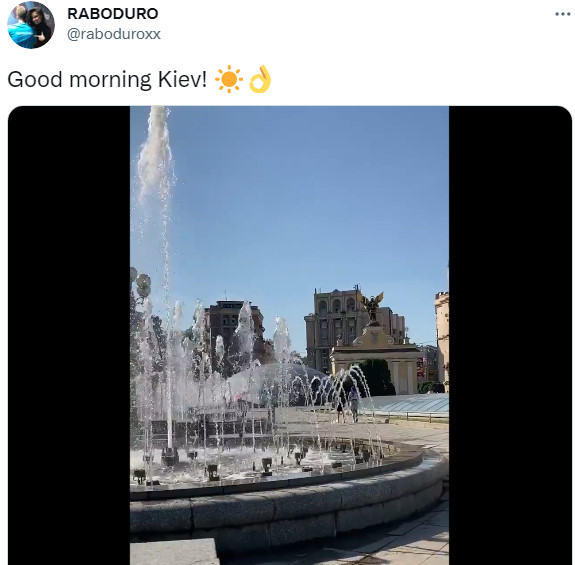Click the dark building behind the fountain jets
575x565 pixels.
point(235,330)
